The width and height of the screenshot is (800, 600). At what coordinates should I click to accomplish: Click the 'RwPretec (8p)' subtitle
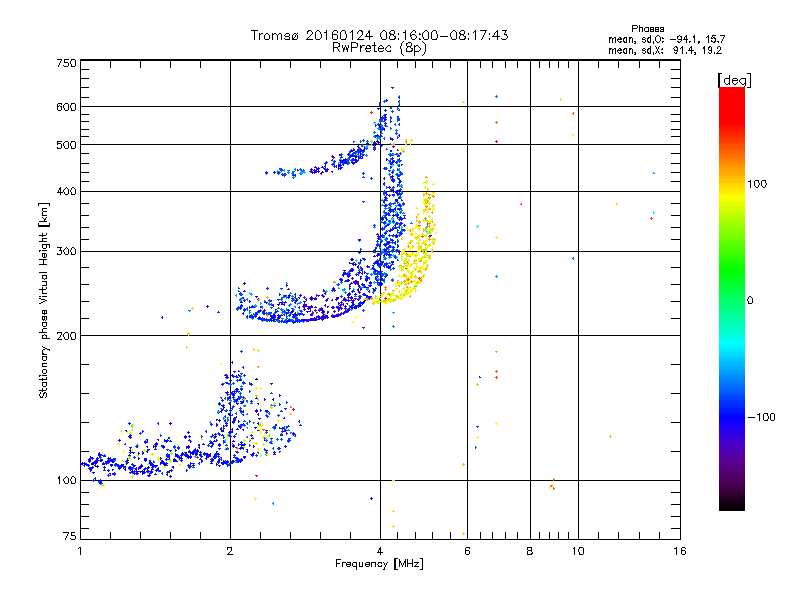click(379, 48)
